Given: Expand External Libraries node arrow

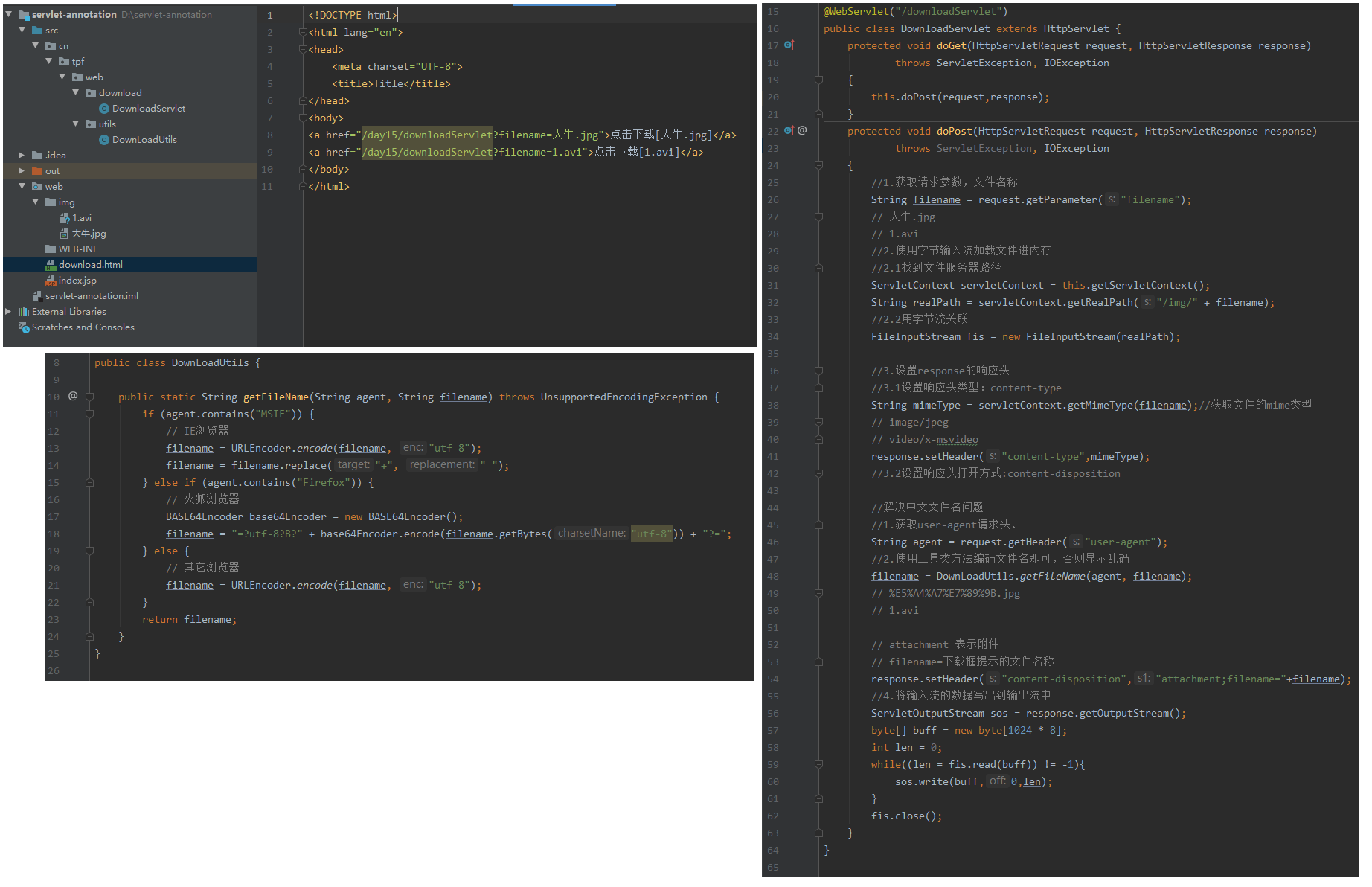Looking at the screenshot, I should click(8, 311).
